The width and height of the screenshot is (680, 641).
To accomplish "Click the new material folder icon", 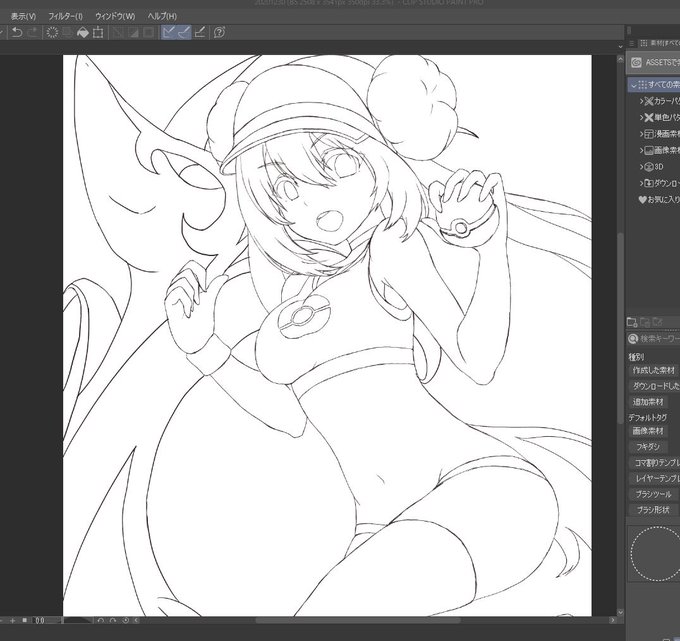I will click(632, 322).
